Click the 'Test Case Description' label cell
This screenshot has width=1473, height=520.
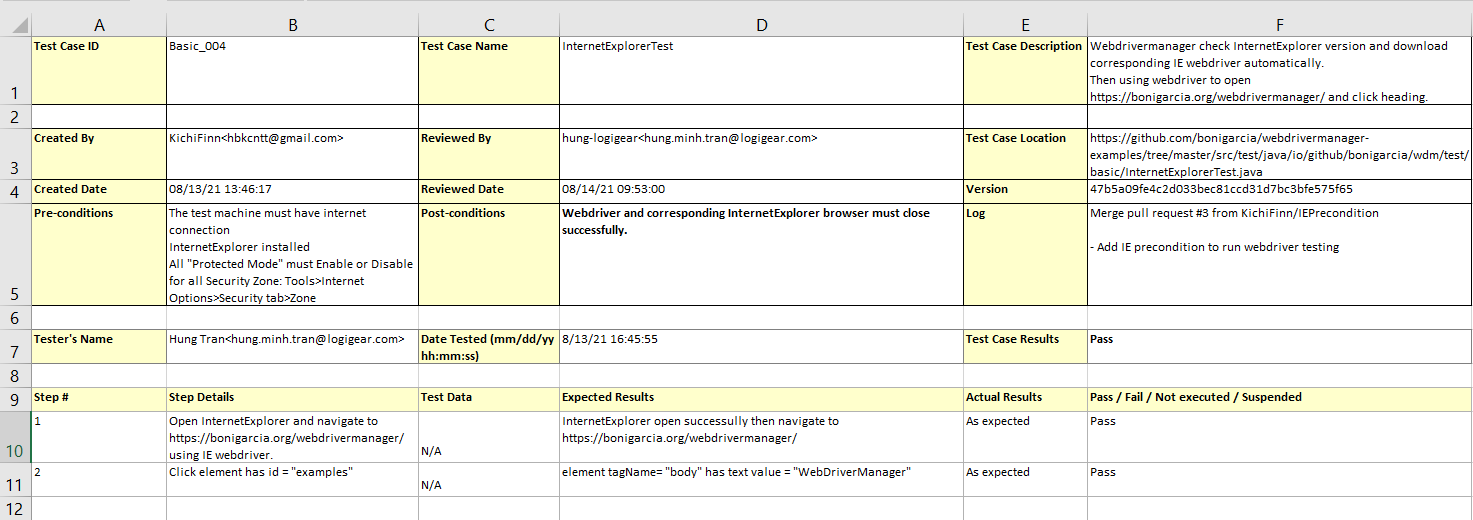pyautogui.click(x=1025, y=71)
